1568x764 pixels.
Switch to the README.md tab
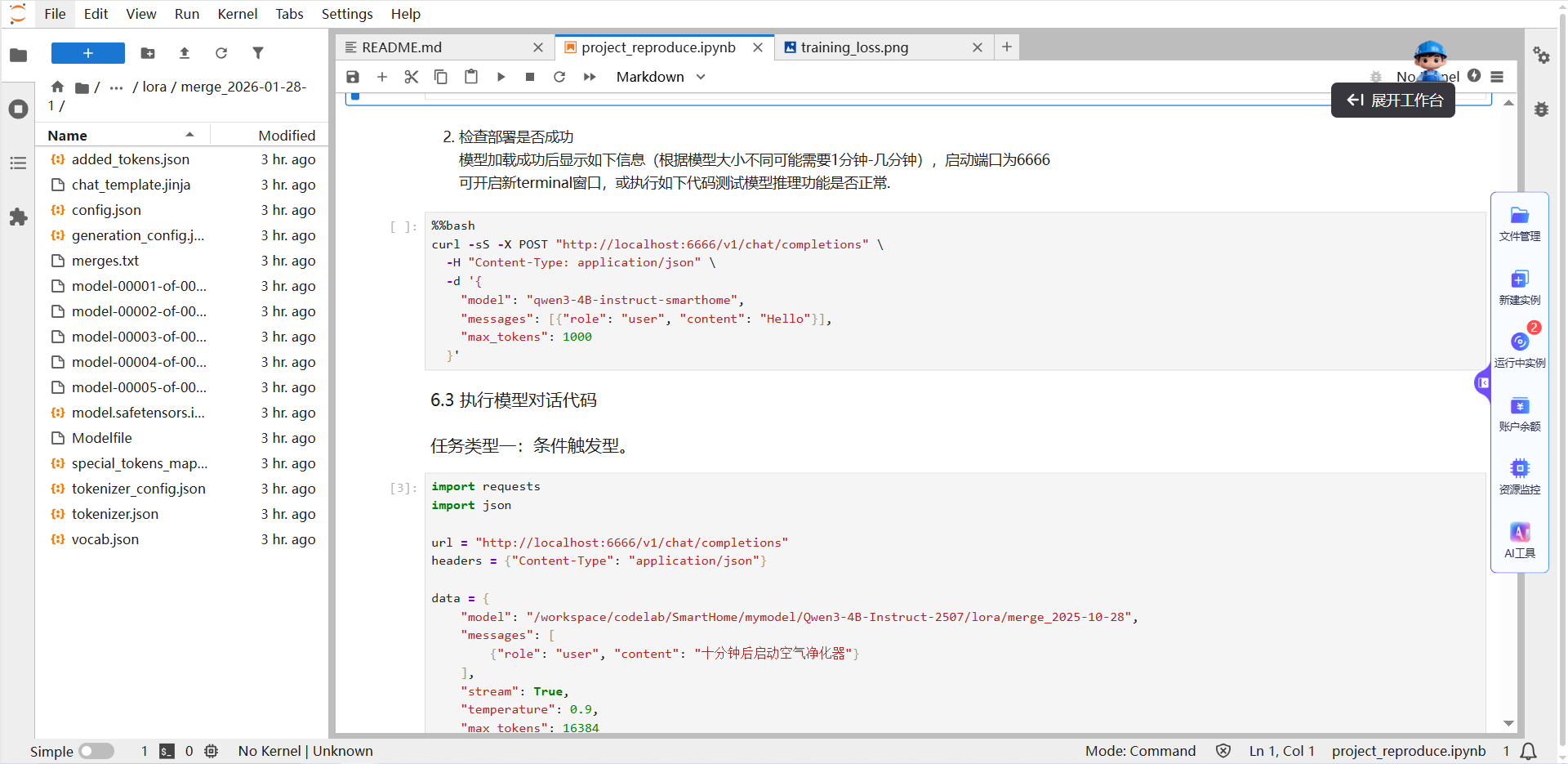[402, 47]
